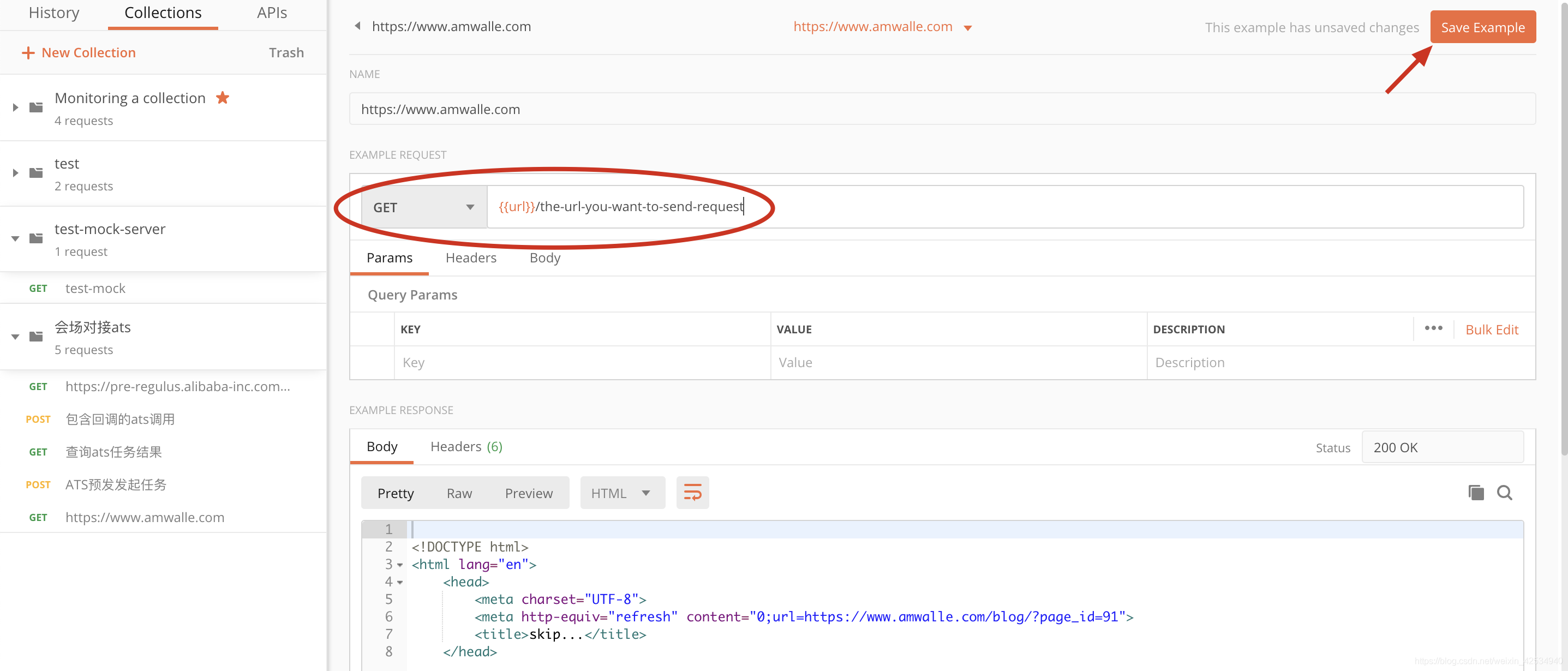Copy response body with the copy icon

(1475, 493)
